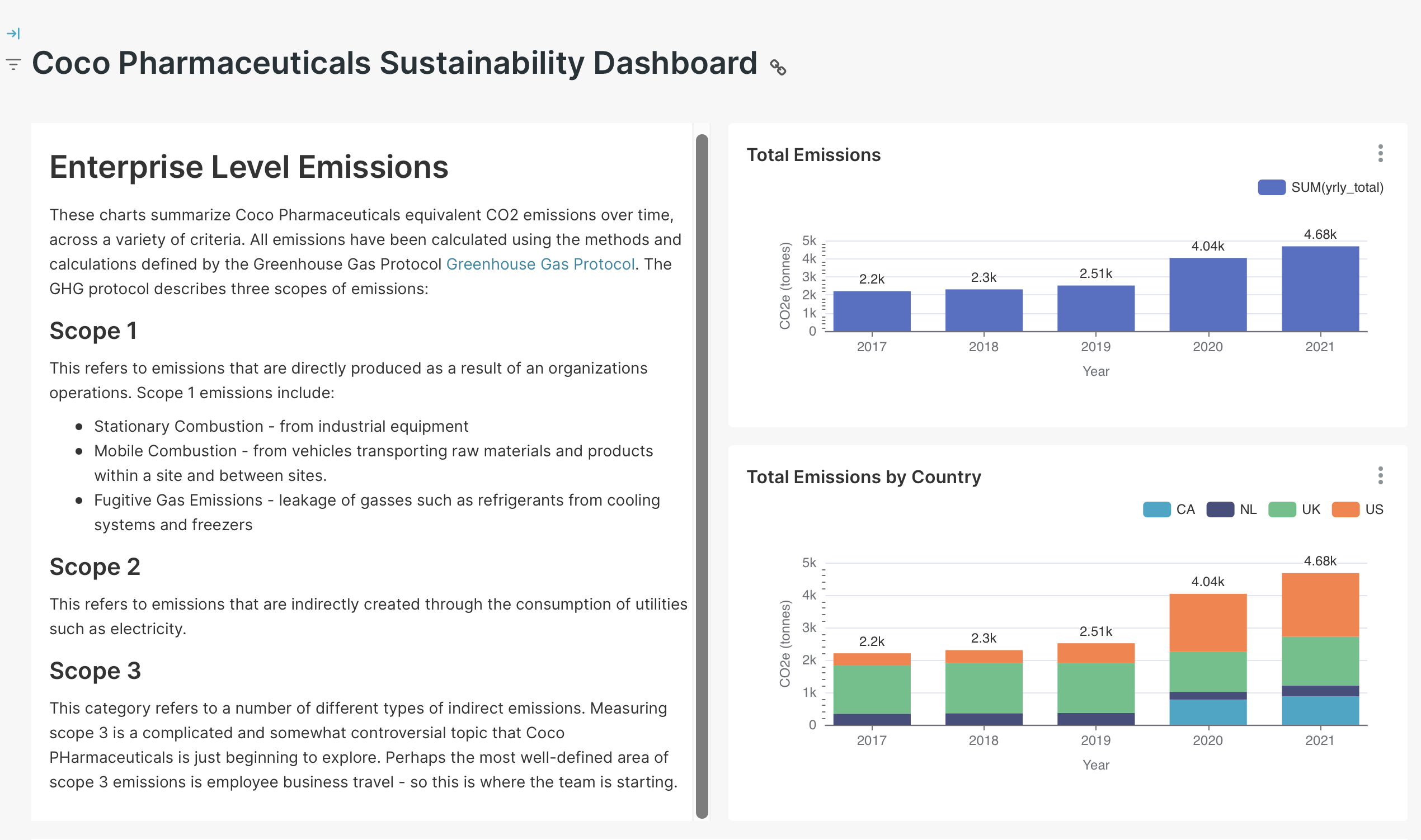The width and height of the screenshot is (1421, 840).
Task: Click the expand sidebar arrow icon
Action: (13, 34)
